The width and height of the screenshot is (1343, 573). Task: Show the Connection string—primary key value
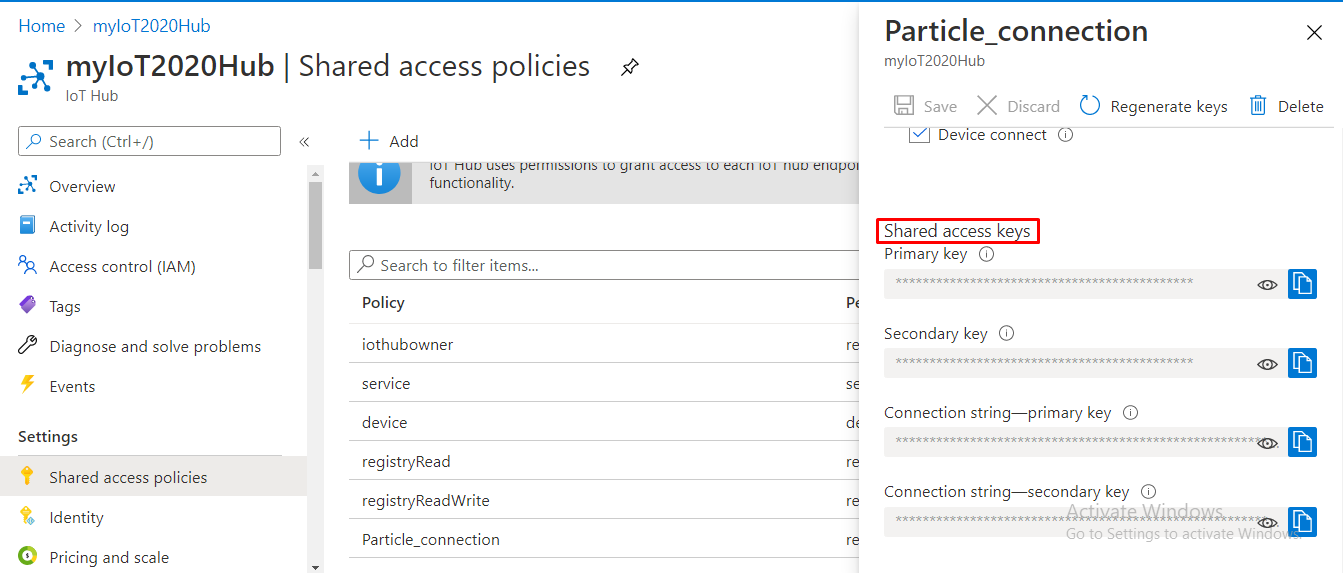point(1267,443)
